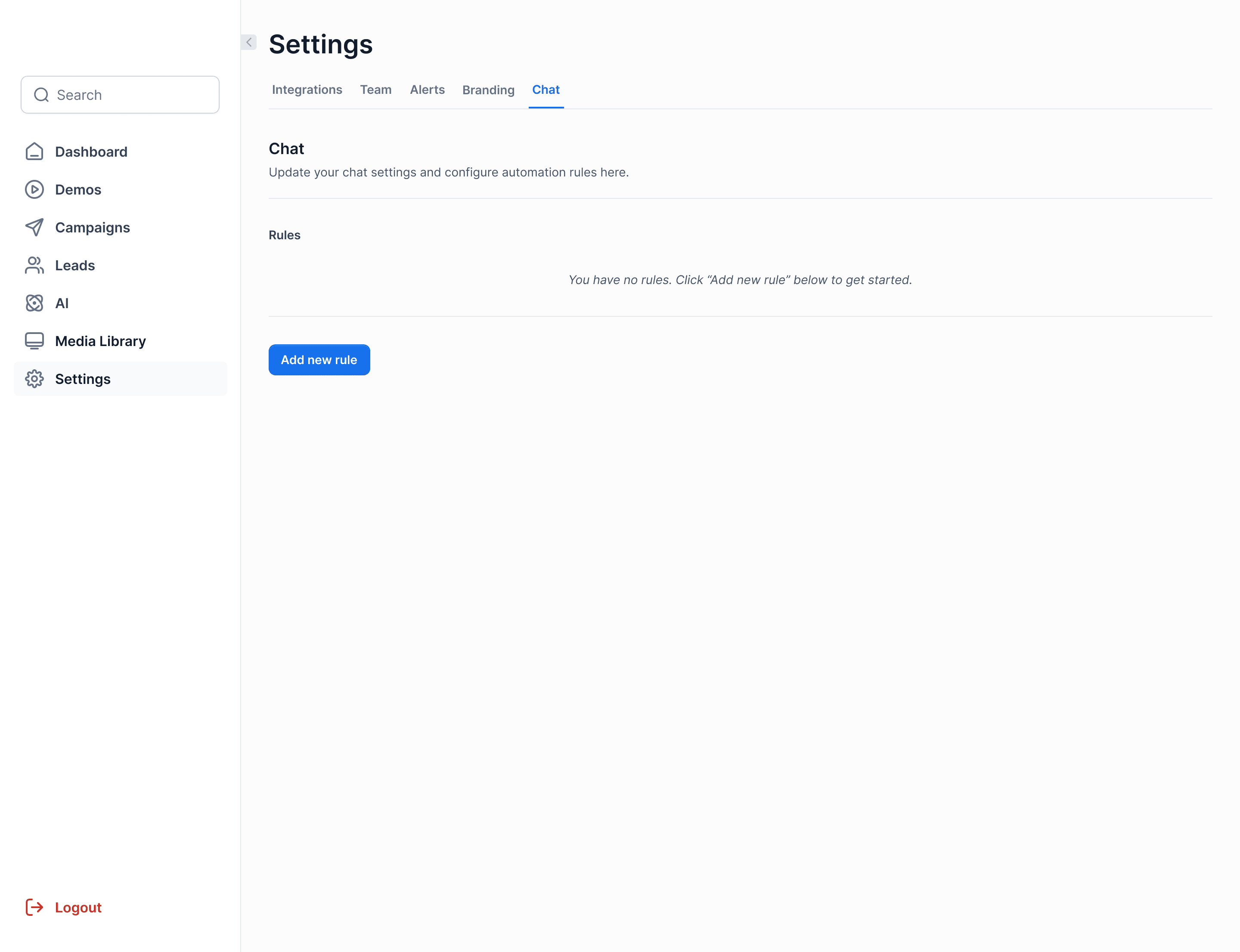Click the Campaigns send icon in sidebar
This screenshot has width=1240, height=952.
pos(35,227)
